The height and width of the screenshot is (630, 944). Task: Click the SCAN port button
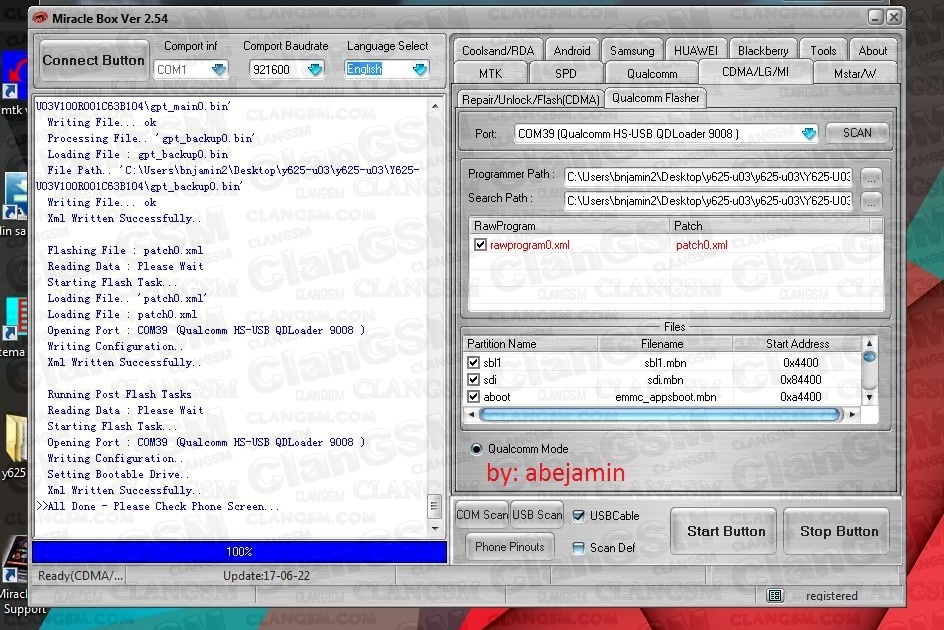[x=857, y=133]
